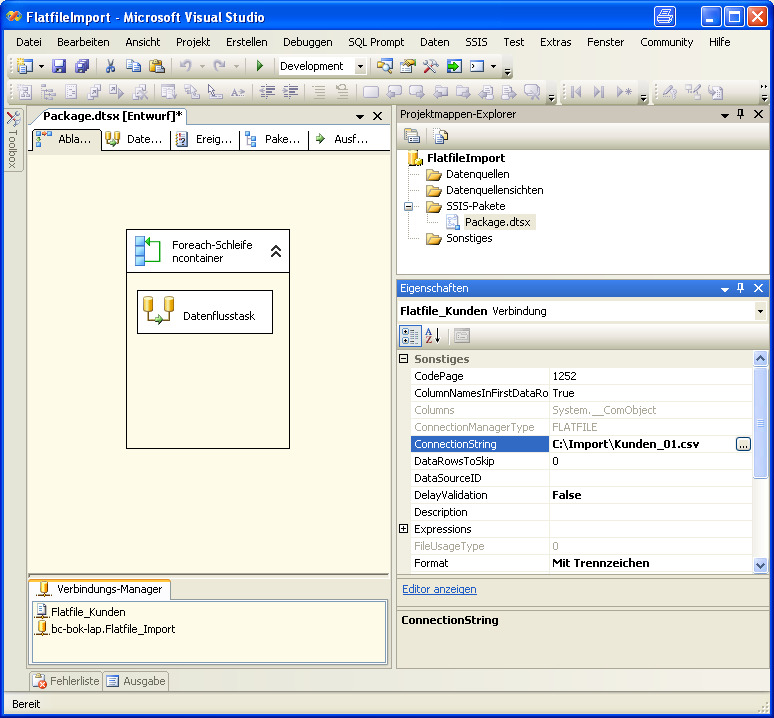Select the Datenquellensichten folder
This screenshot has width=774, height=718.
[x=495, y=190]
